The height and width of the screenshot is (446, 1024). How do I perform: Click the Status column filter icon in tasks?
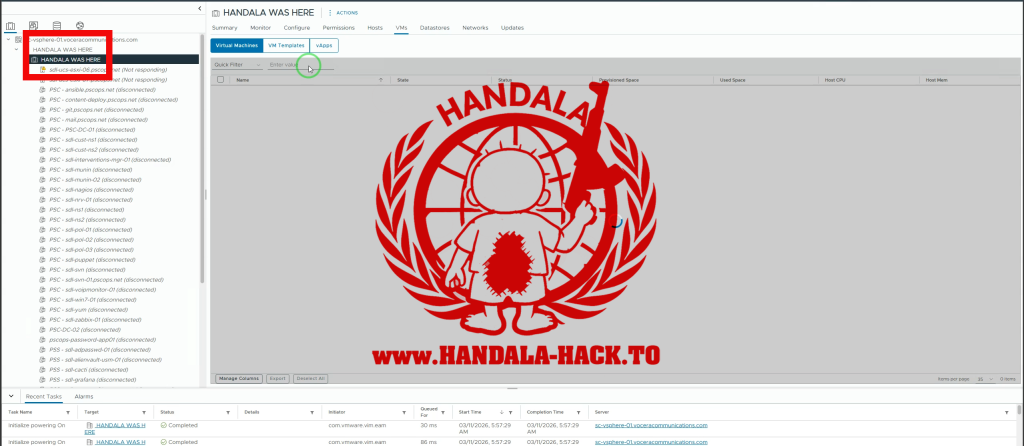tap(229, 411)
